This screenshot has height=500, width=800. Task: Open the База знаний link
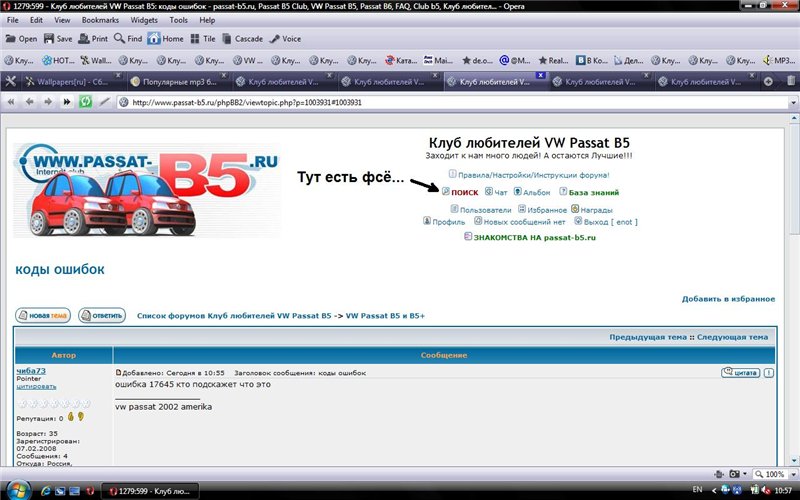pos(594,192)
